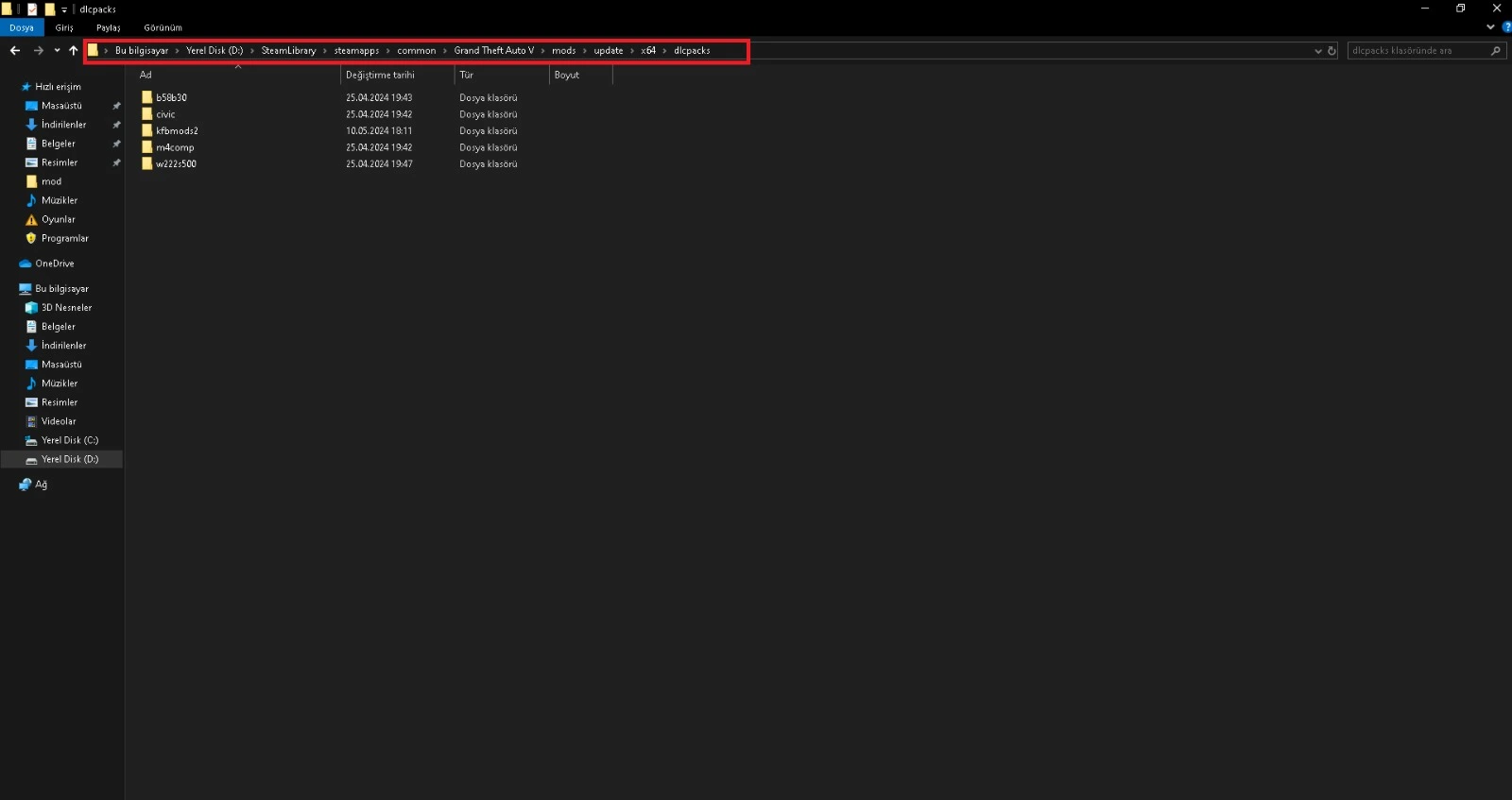Open pinned Resimler under Hızlı erişim
Viewport: 1512px width, 800px height.
(x=60, y=162)
